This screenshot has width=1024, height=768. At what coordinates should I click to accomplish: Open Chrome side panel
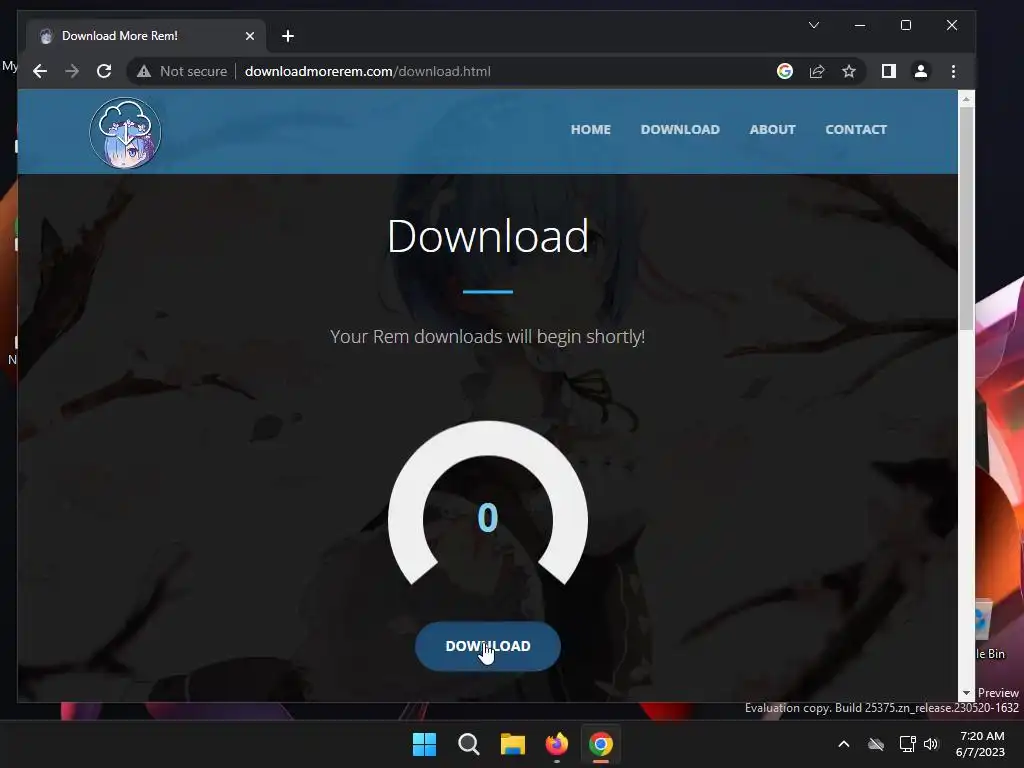coord(889,71)
